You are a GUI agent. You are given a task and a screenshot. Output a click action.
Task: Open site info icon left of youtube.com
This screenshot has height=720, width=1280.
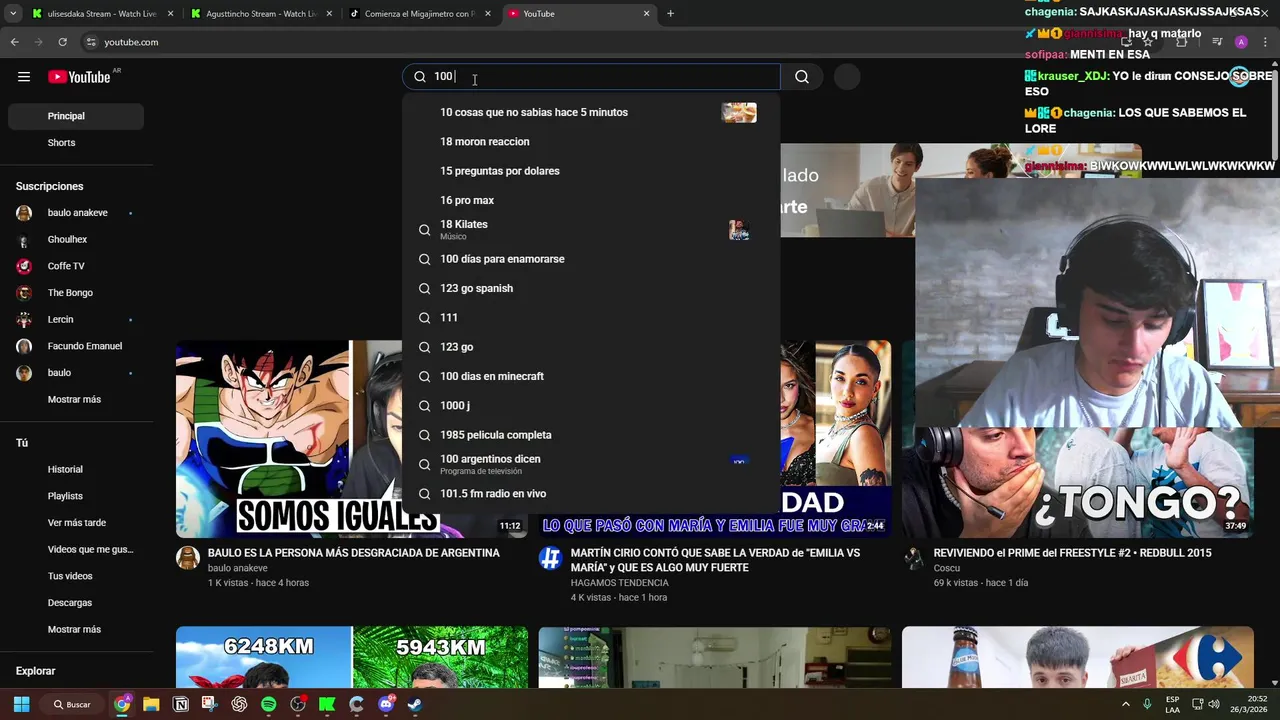91,42
